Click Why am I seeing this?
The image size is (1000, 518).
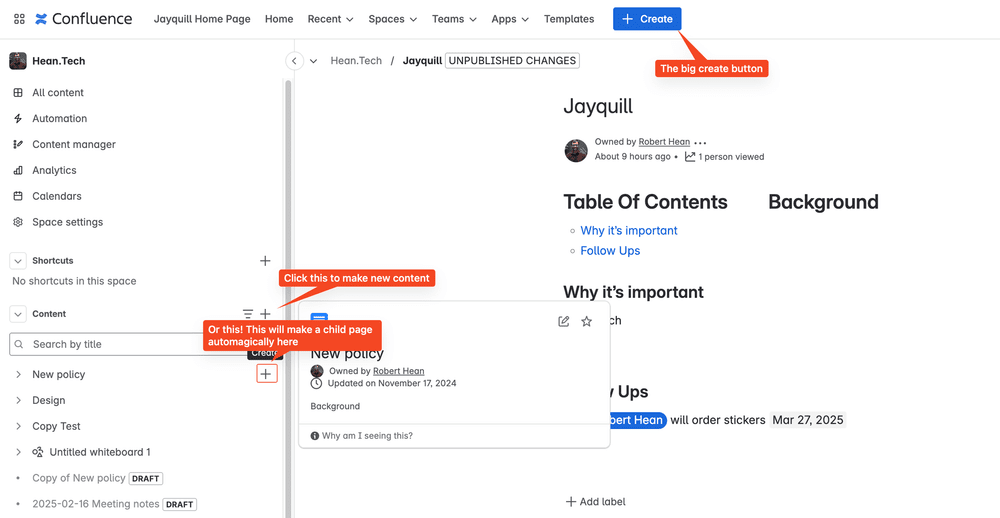click(362, 436)
